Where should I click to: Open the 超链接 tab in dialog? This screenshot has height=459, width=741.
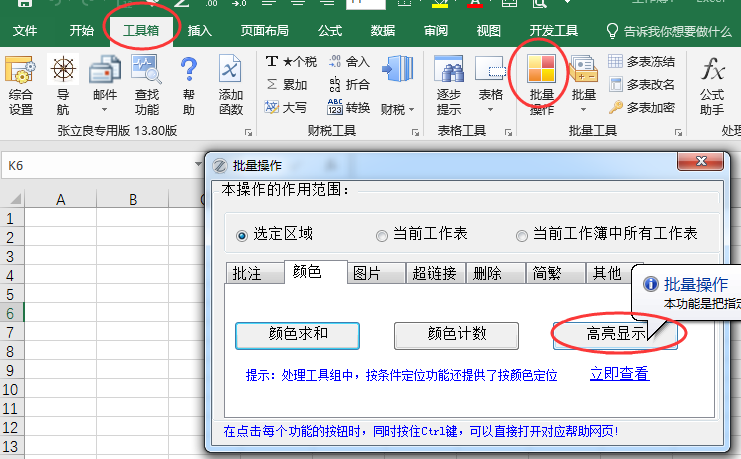[x=435, y=273]
